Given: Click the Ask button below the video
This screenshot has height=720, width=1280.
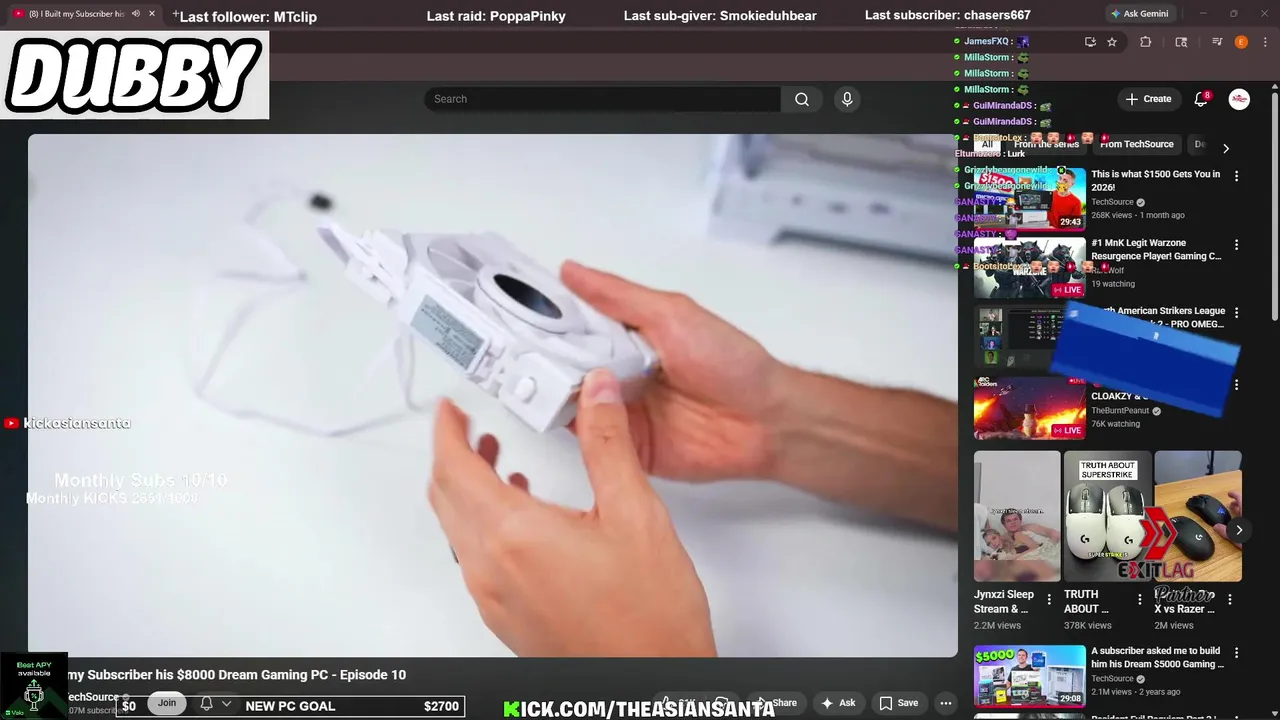Looking at the screenshot, I should (838, 703).
